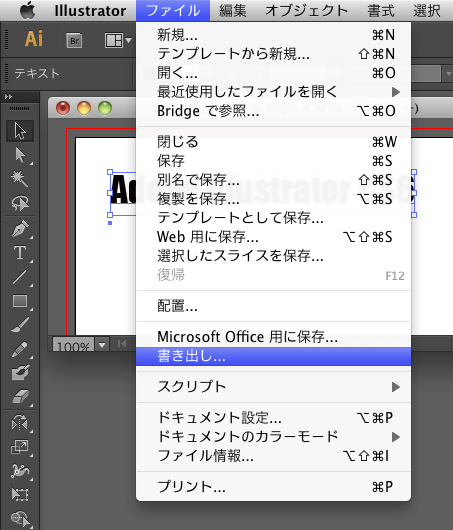Screen dimensions: 453x530
Task: Click the 100% zoom field
Action: coord(73,345)
